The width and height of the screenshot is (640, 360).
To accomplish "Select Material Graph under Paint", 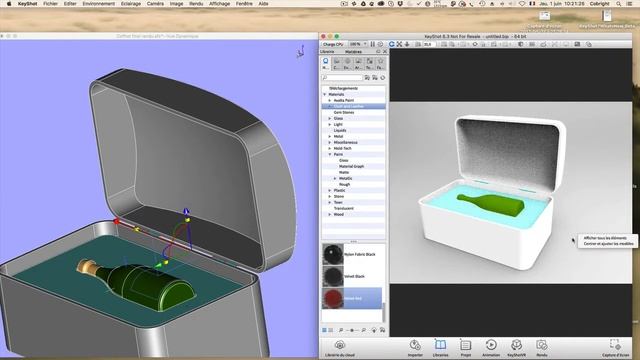I will coord(351,167).
